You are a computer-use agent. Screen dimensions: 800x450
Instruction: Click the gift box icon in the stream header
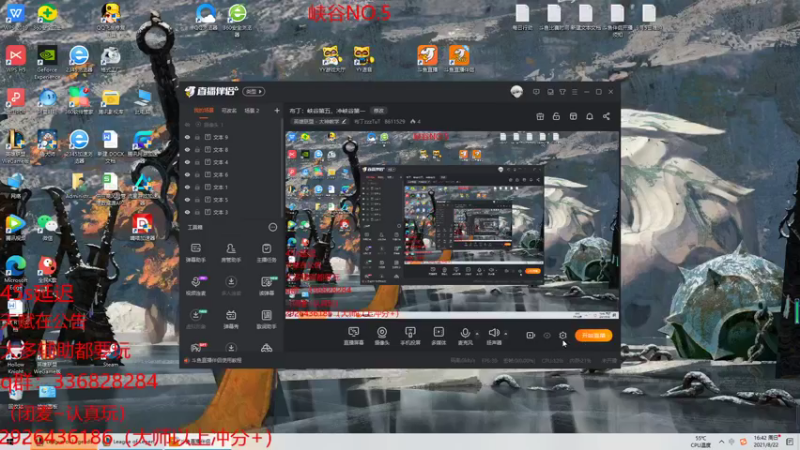[540, 117]
